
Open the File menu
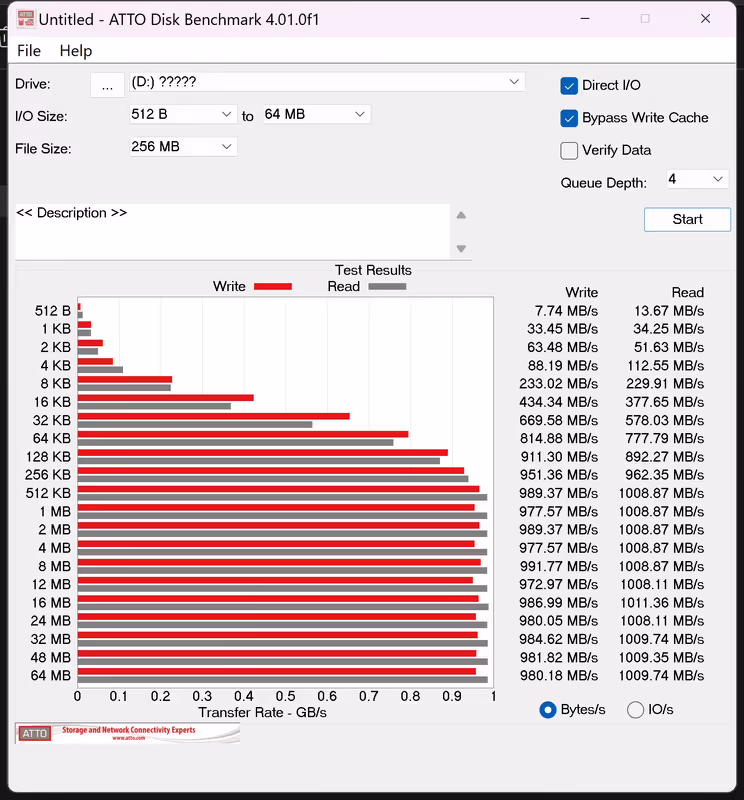click(x=29, y=51)
